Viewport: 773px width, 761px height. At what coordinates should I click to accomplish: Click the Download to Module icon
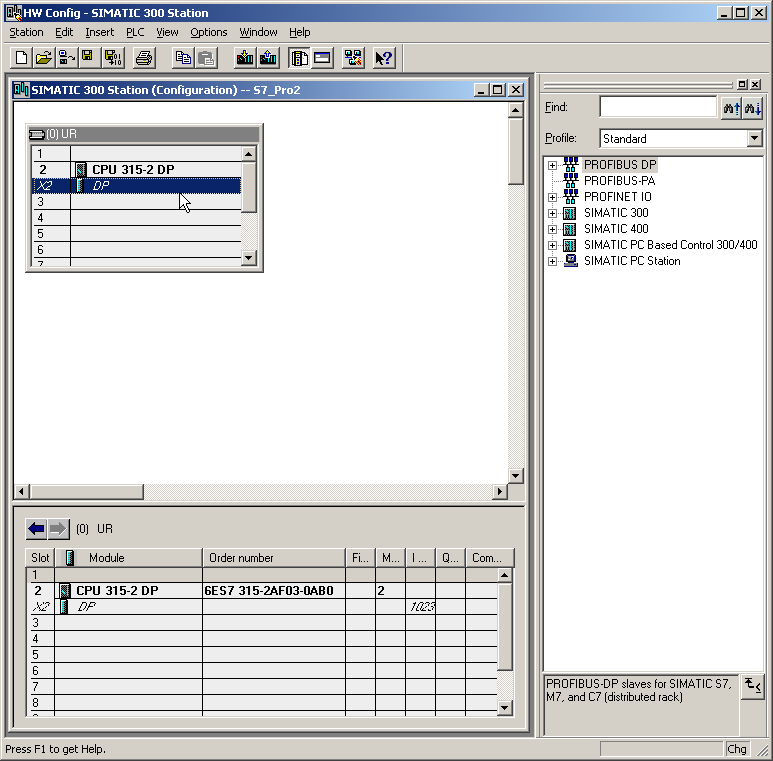[245, 58]
